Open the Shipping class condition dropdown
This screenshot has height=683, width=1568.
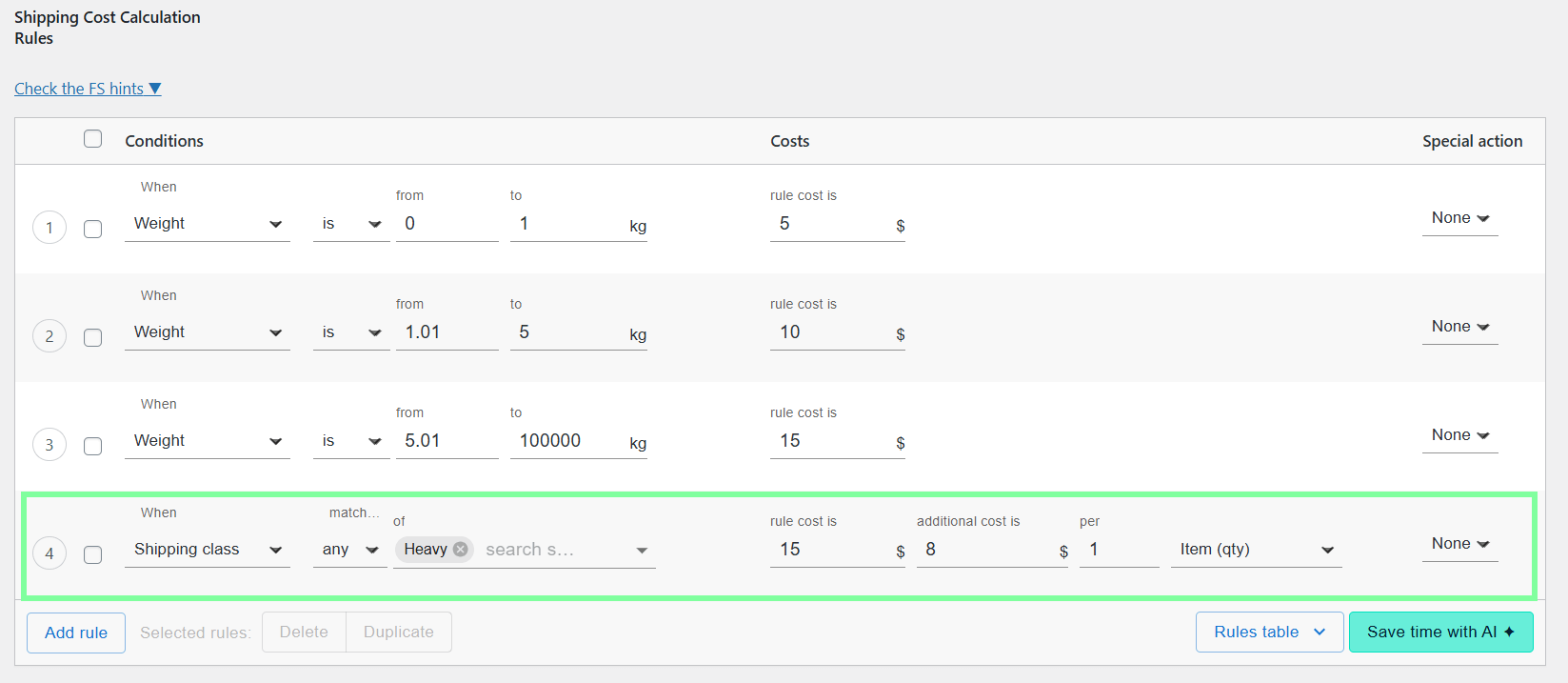(x=207, y=550)
